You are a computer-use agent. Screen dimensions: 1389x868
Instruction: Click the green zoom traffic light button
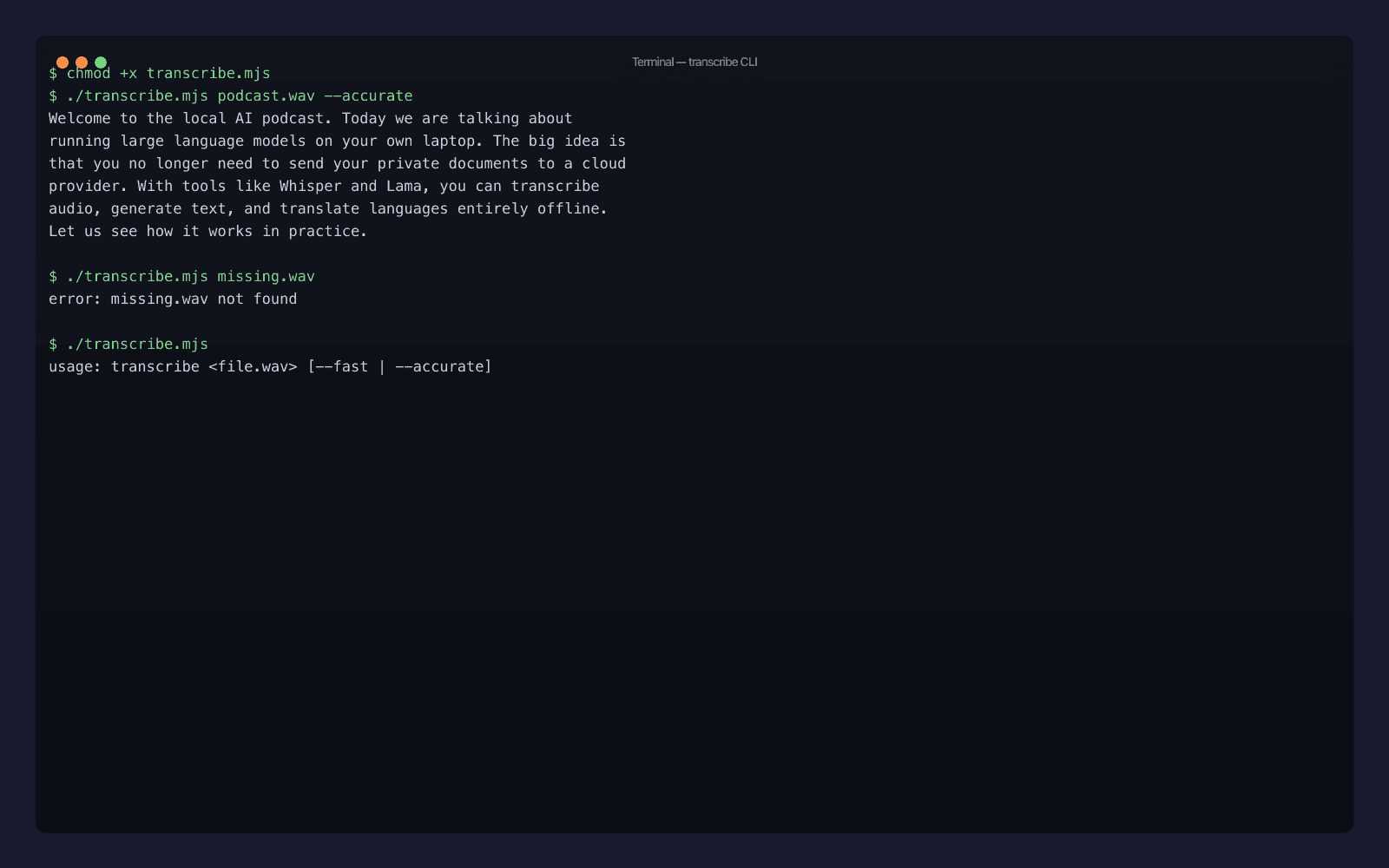click(102, 62)
